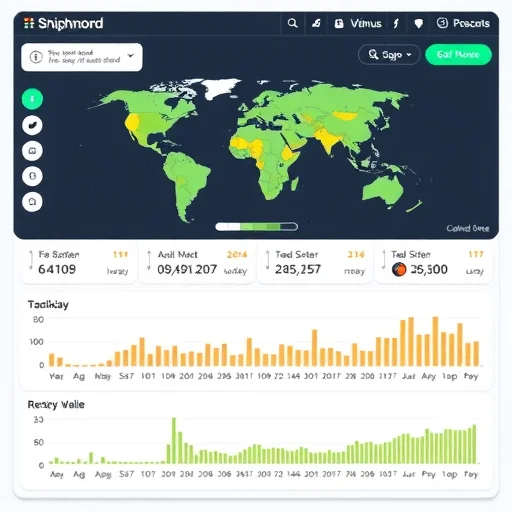Click the tallest green bar in Reacy Welle chart

[x=174, y=440]
